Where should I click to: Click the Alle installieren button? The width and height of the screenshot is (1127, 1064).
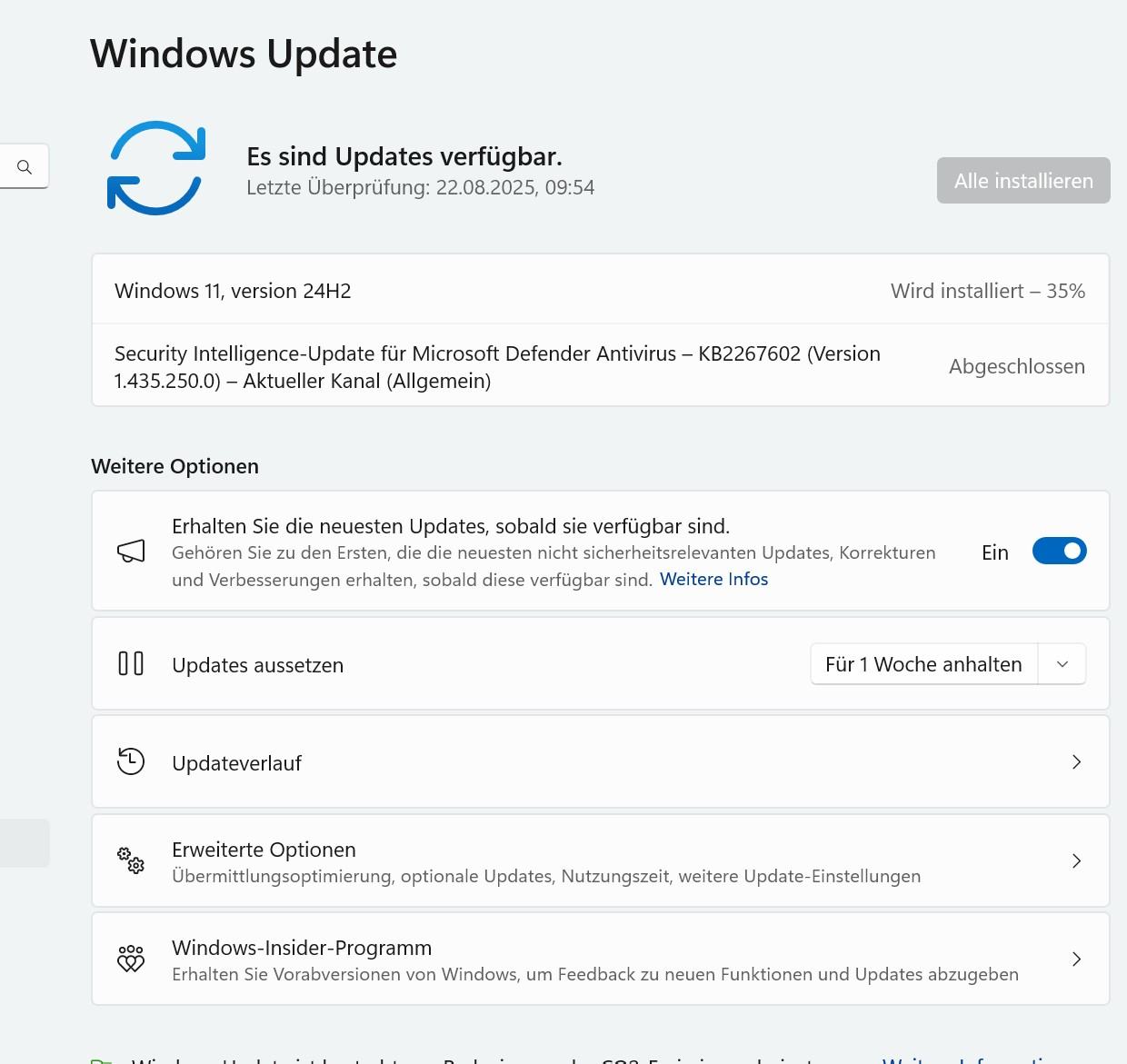point(1023,181)
